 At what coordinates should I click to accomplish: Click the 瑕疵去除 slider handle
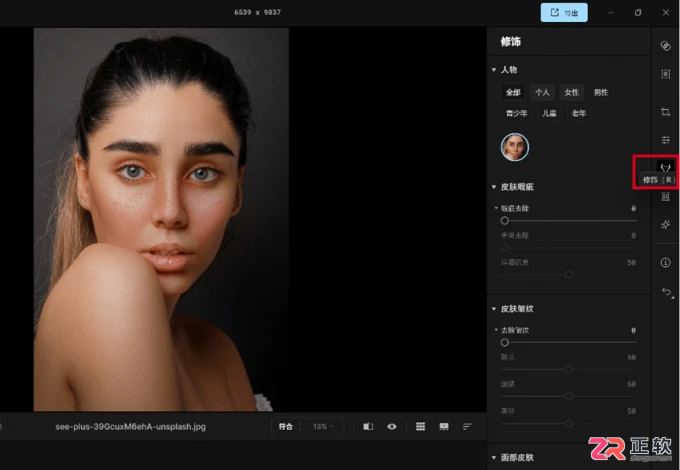coord(504,221)
